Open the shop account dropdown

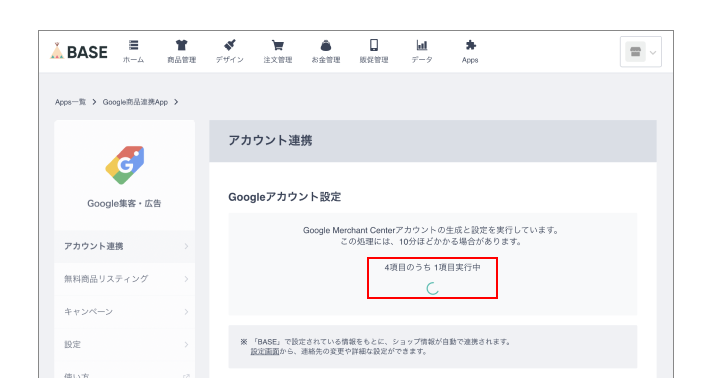(x=641, y=52)
